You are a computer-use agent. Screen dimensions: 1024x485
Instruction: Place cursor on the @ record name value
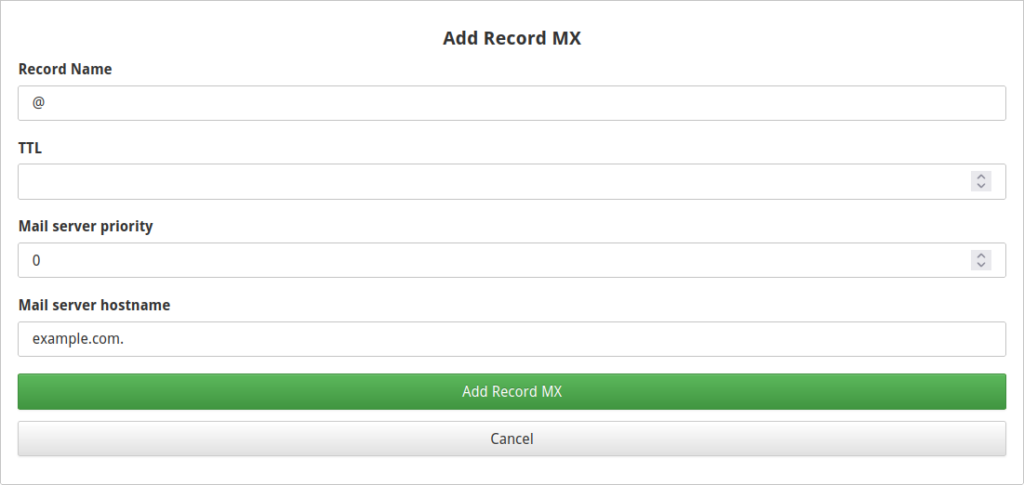coord(39,103)
